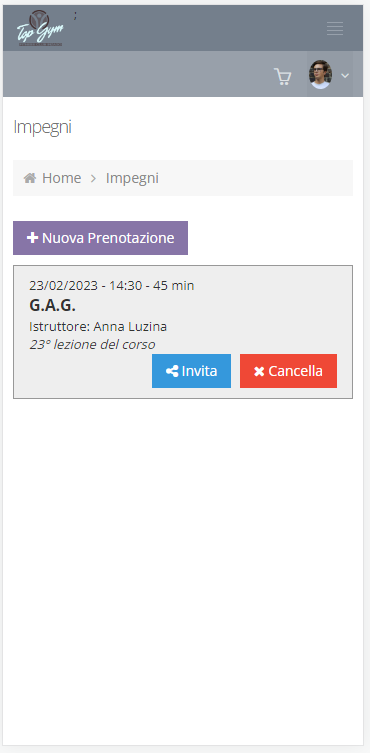Click the 23° lezione del corso text
The width and height of the screenshot is (370, 753).
click(x=92, y=344)
